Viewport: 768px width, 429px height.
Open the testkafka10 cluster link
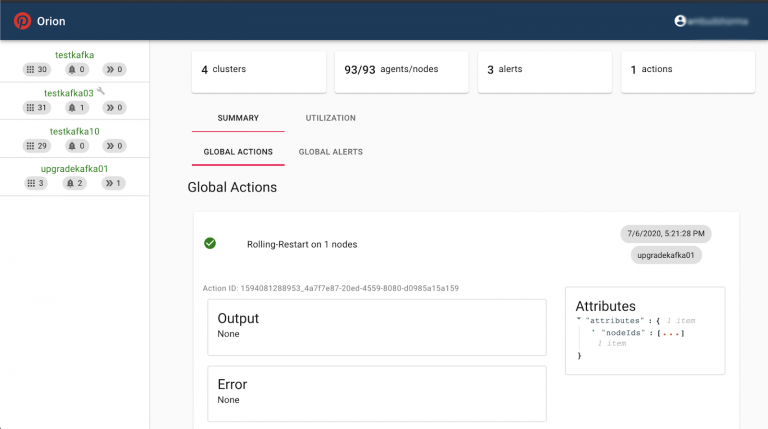(75, 131)
